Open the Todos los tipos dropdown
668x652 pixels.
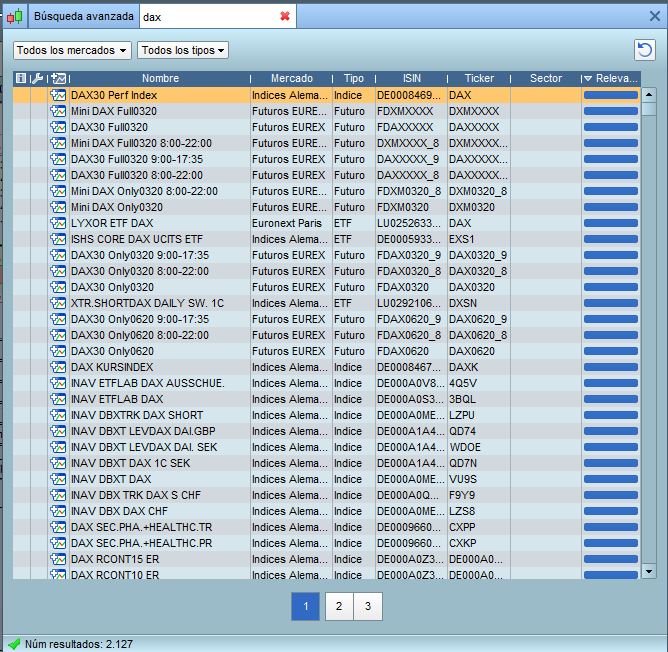click(183, 50)
